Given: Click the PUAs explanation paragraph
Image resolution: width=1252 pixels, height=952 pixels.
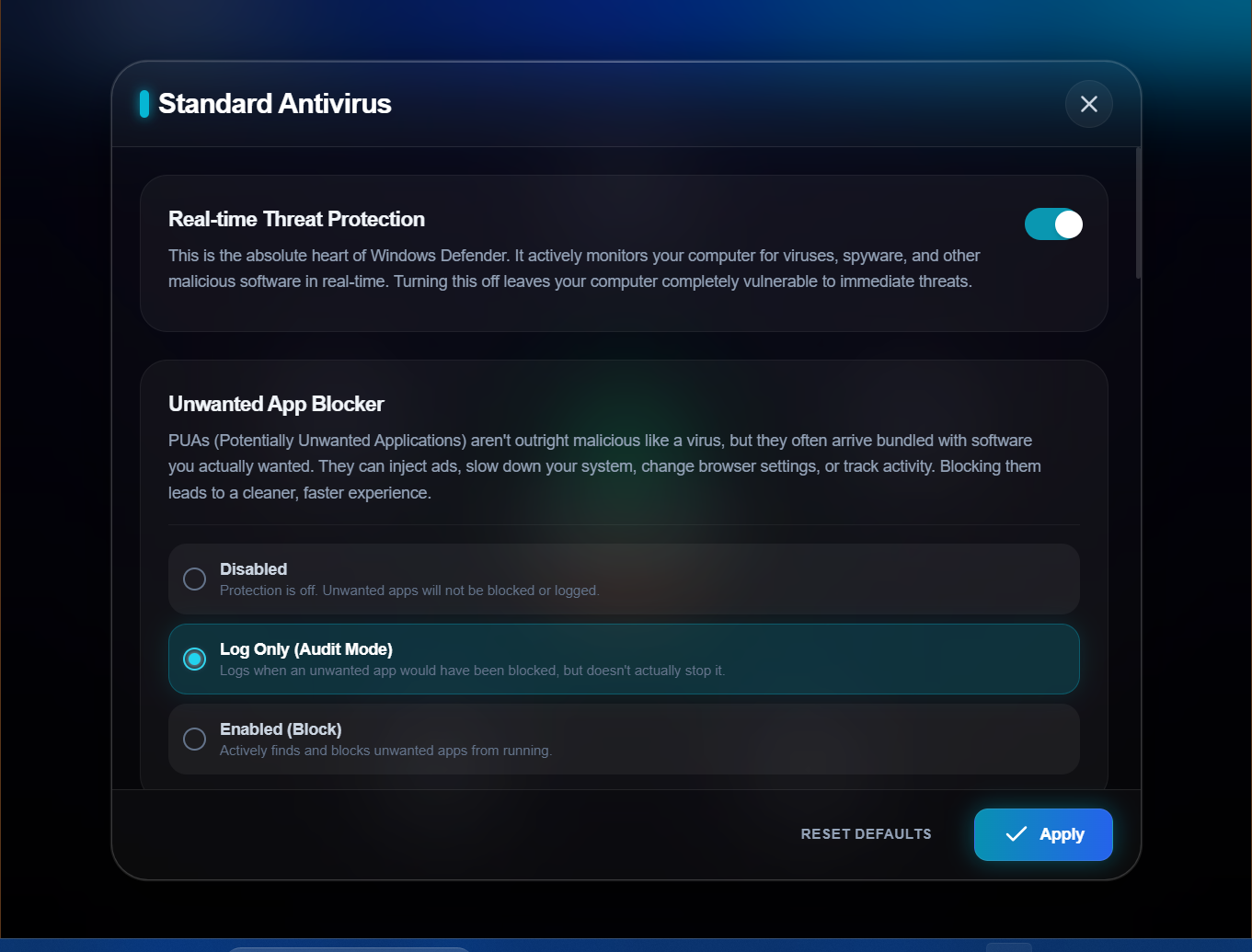Looking at the screenshot, I should click(x=604, y=466).
